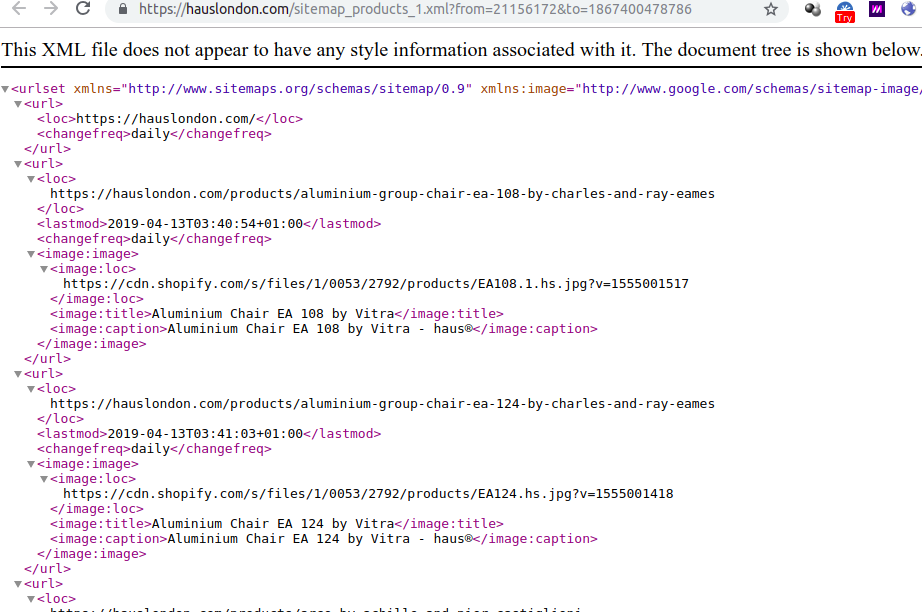
Task: Collapse the loc node of the EA 108 product
Action: (31, 180)
